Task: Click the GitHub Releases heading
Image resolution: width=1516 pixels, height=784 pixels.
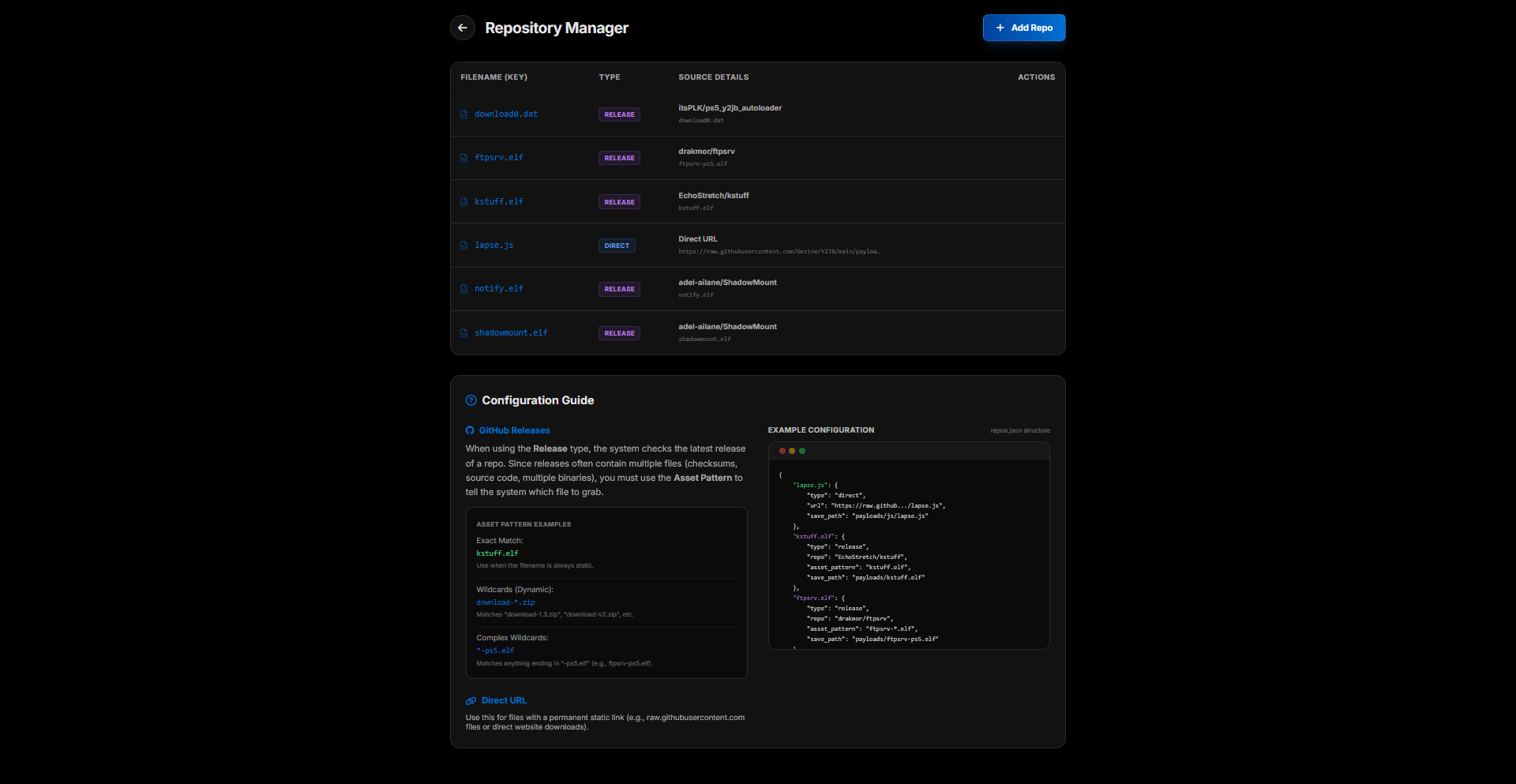Action: [x=515, y=430]
